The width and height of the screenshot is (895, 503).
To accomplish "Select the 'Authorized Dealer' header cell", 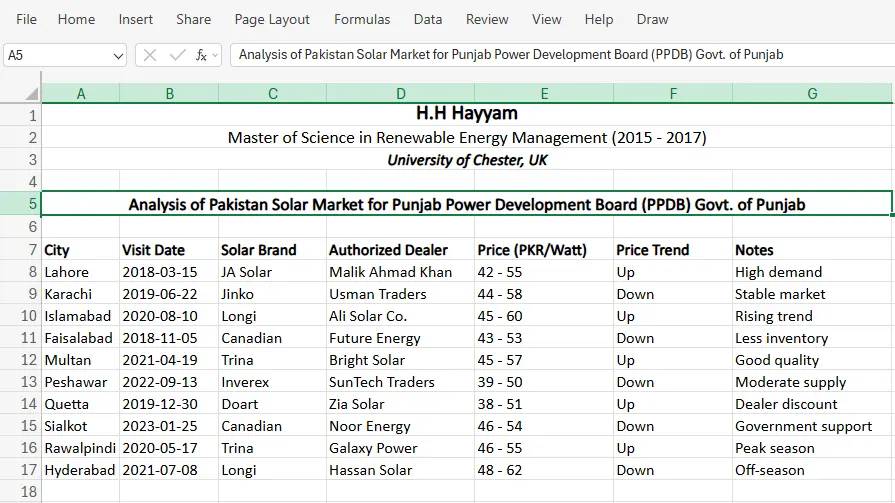I will (401, 250).
